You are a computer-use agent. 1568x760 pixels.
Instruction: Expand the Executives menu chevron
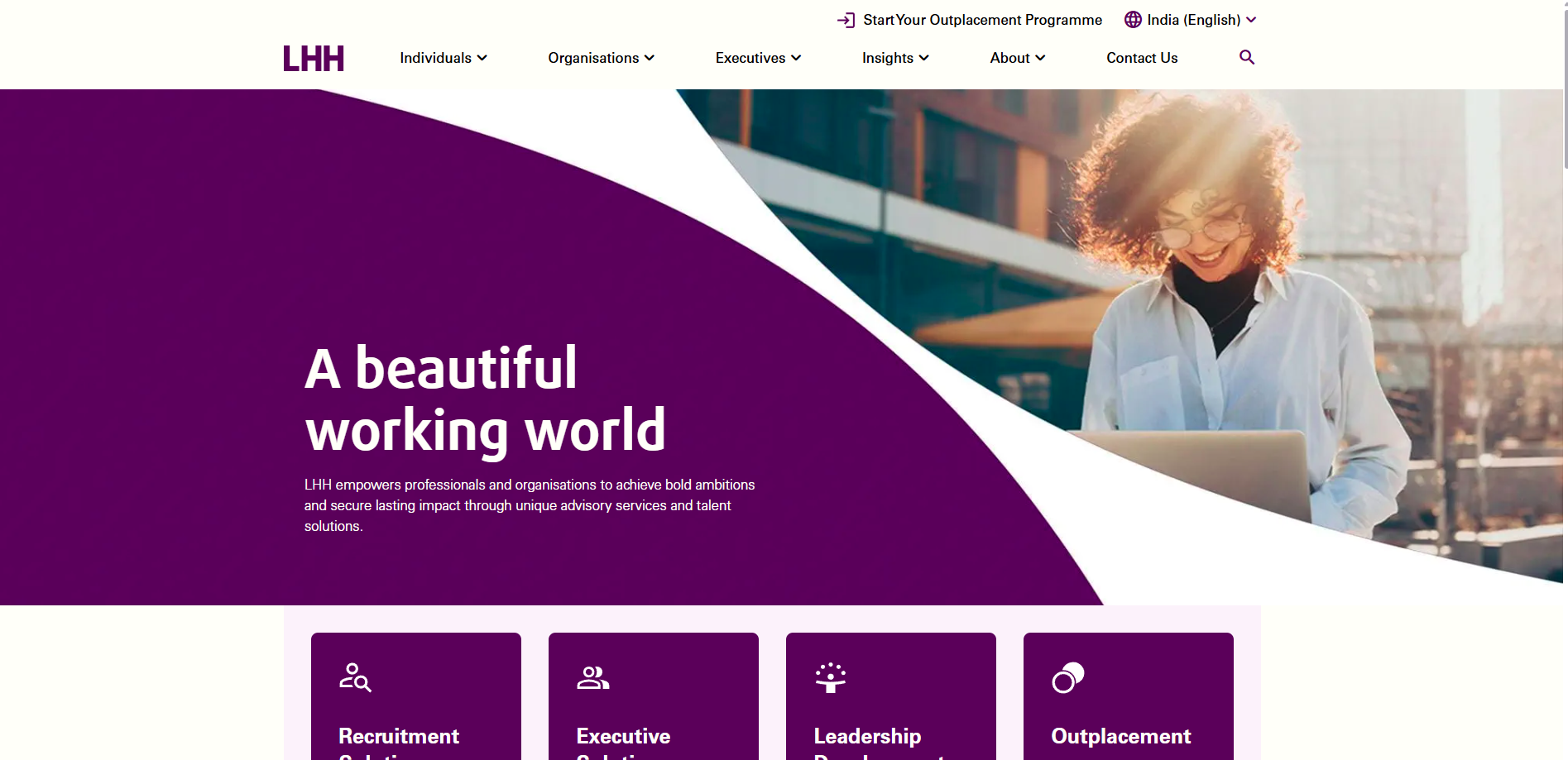(x=796, y=58)
